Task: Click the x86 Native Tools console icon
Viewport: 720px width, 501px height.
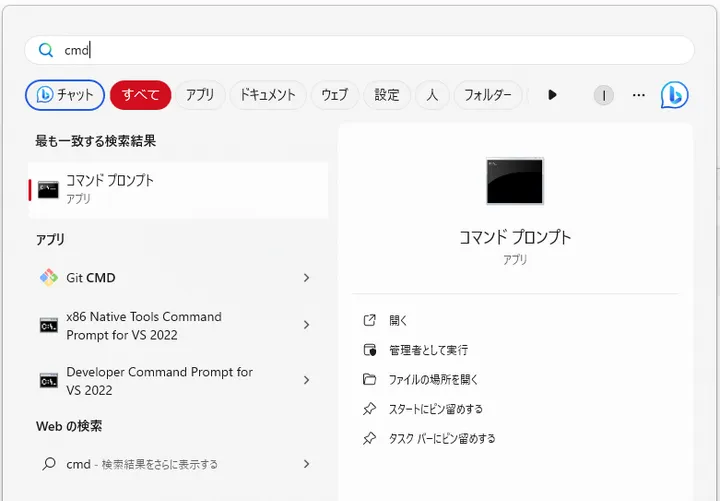Action: (48, 325)
